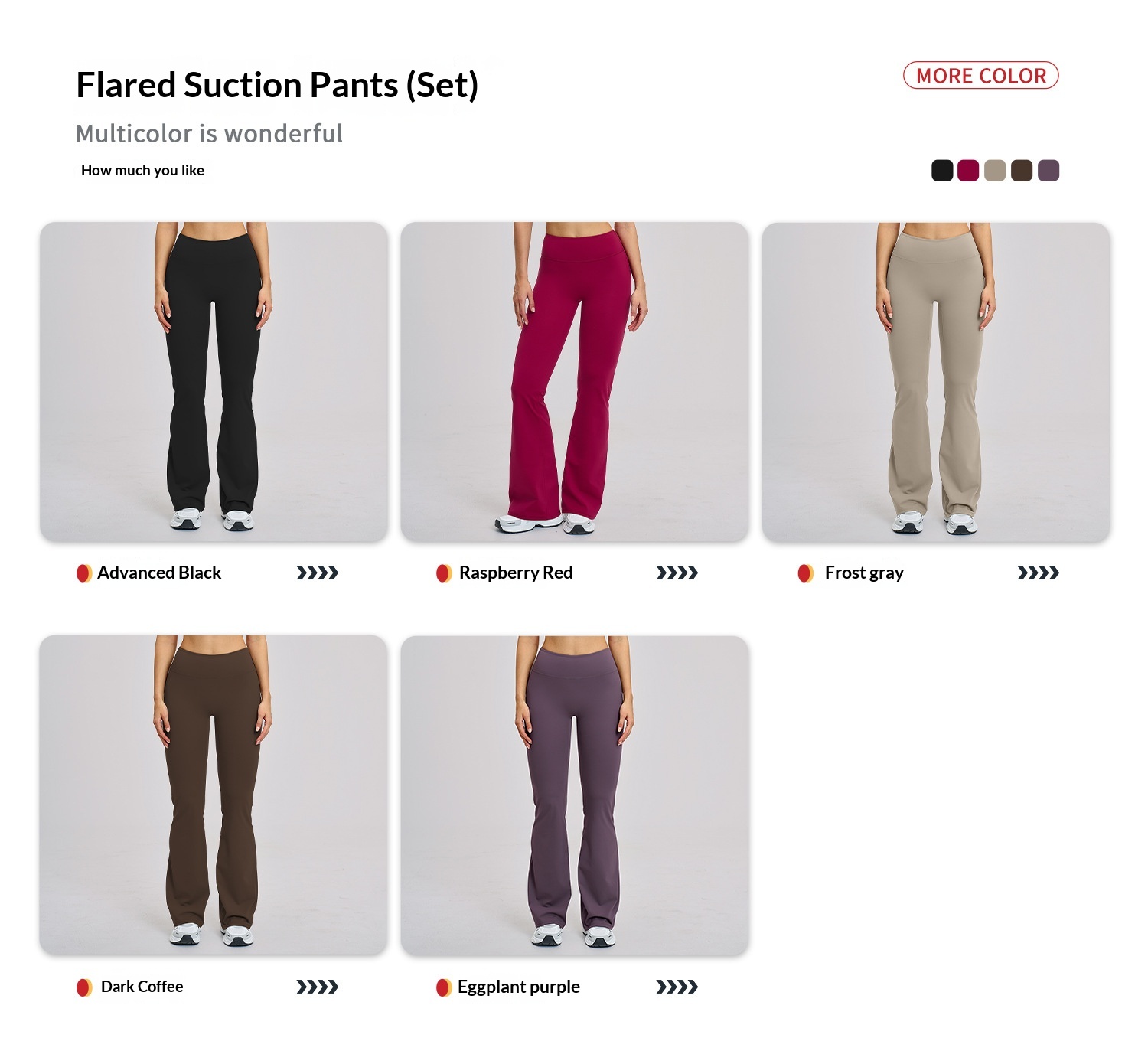Choose the eggplant purple color swatch
This screenshot has width=1148, height=1064.
[x=1049, y=171]
